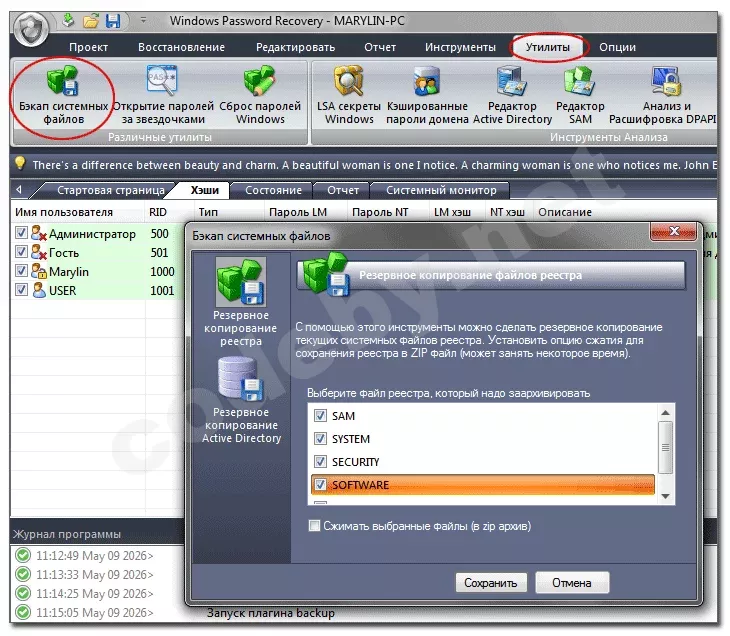Click the green status icon for 11:12:49 log entry
Screen dimensions: 730x636
23,555
